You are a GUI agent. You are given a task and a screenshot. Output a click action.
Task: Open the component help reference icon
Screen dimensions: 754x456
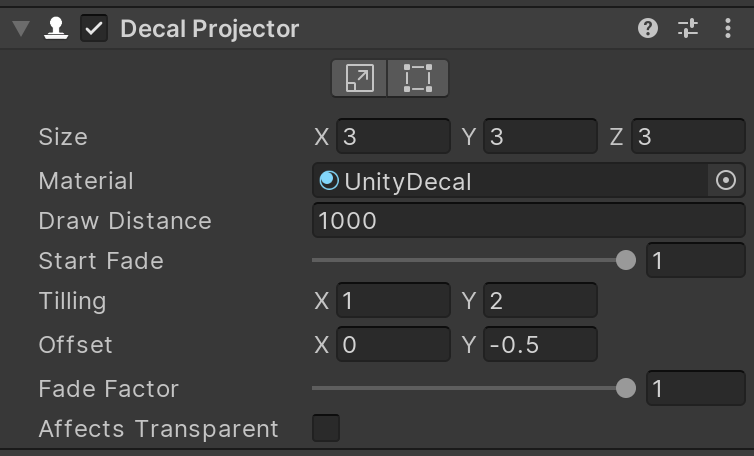pyautogui.click(x=648, y=28)
